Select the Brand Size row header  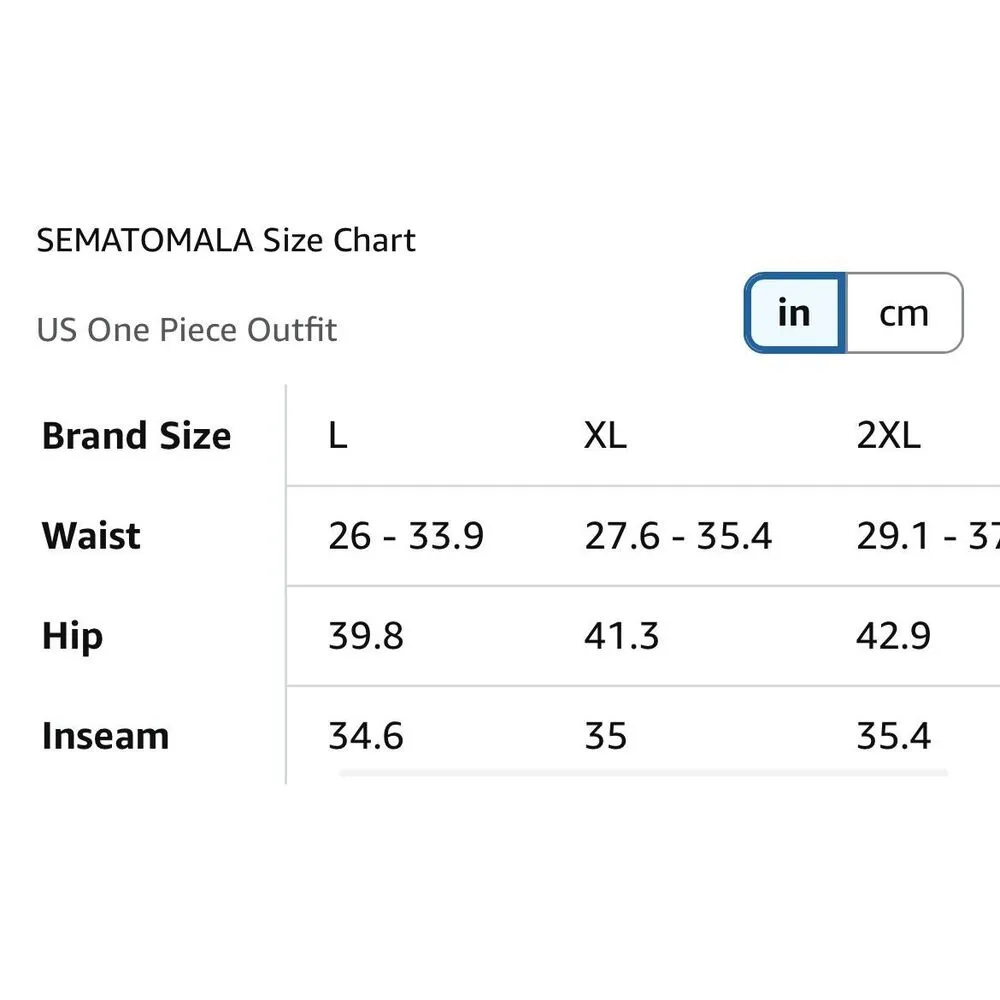[x=137, y=436]
